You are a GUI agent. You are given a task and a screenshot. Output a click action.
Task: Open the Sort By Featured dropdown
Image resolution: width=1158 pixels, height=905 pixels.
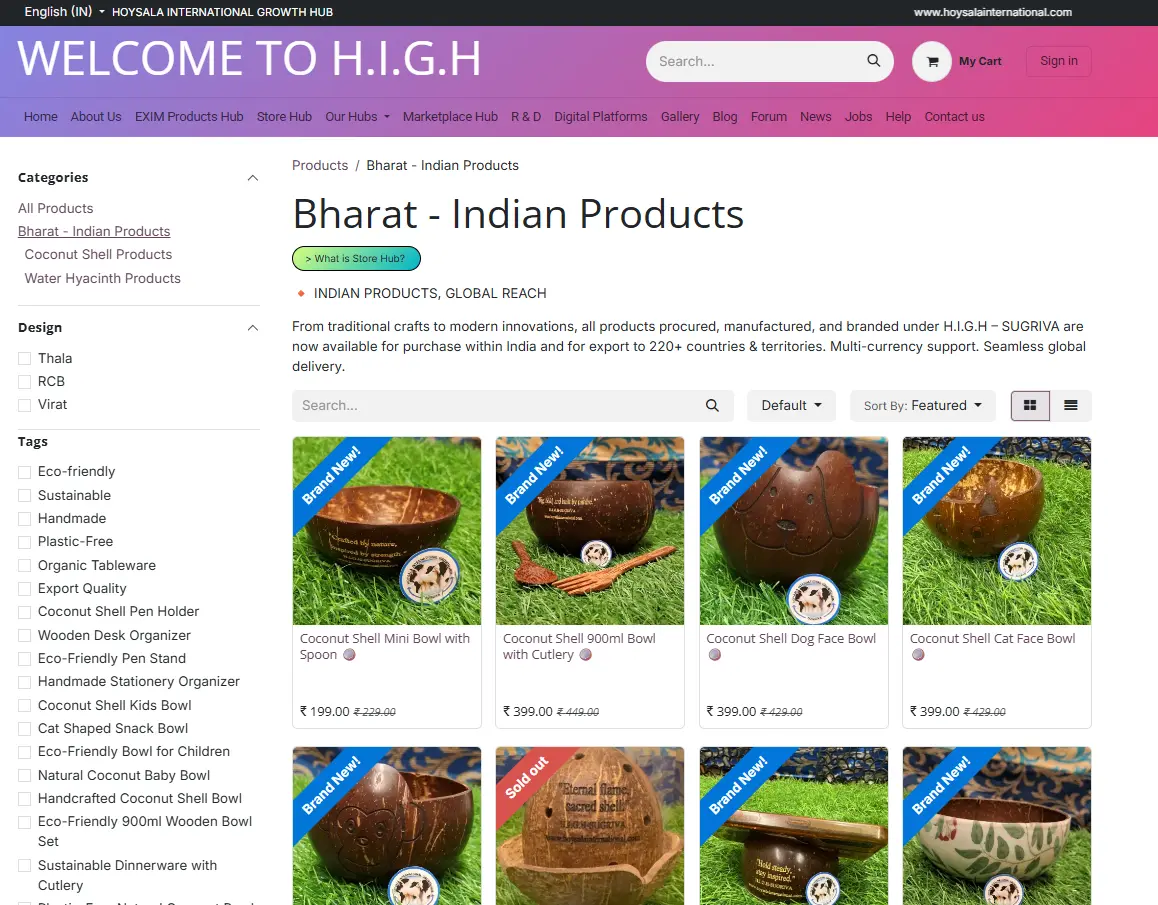[922, 406]
